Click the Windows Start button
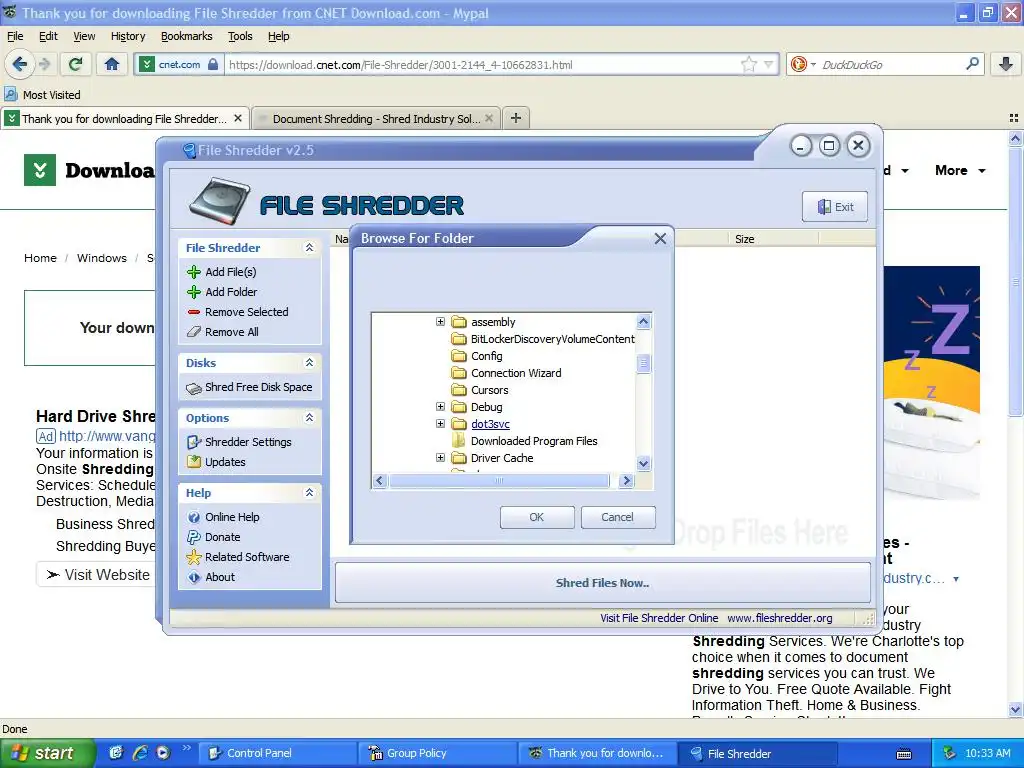 pyautogui.click(x=47, y=753)
